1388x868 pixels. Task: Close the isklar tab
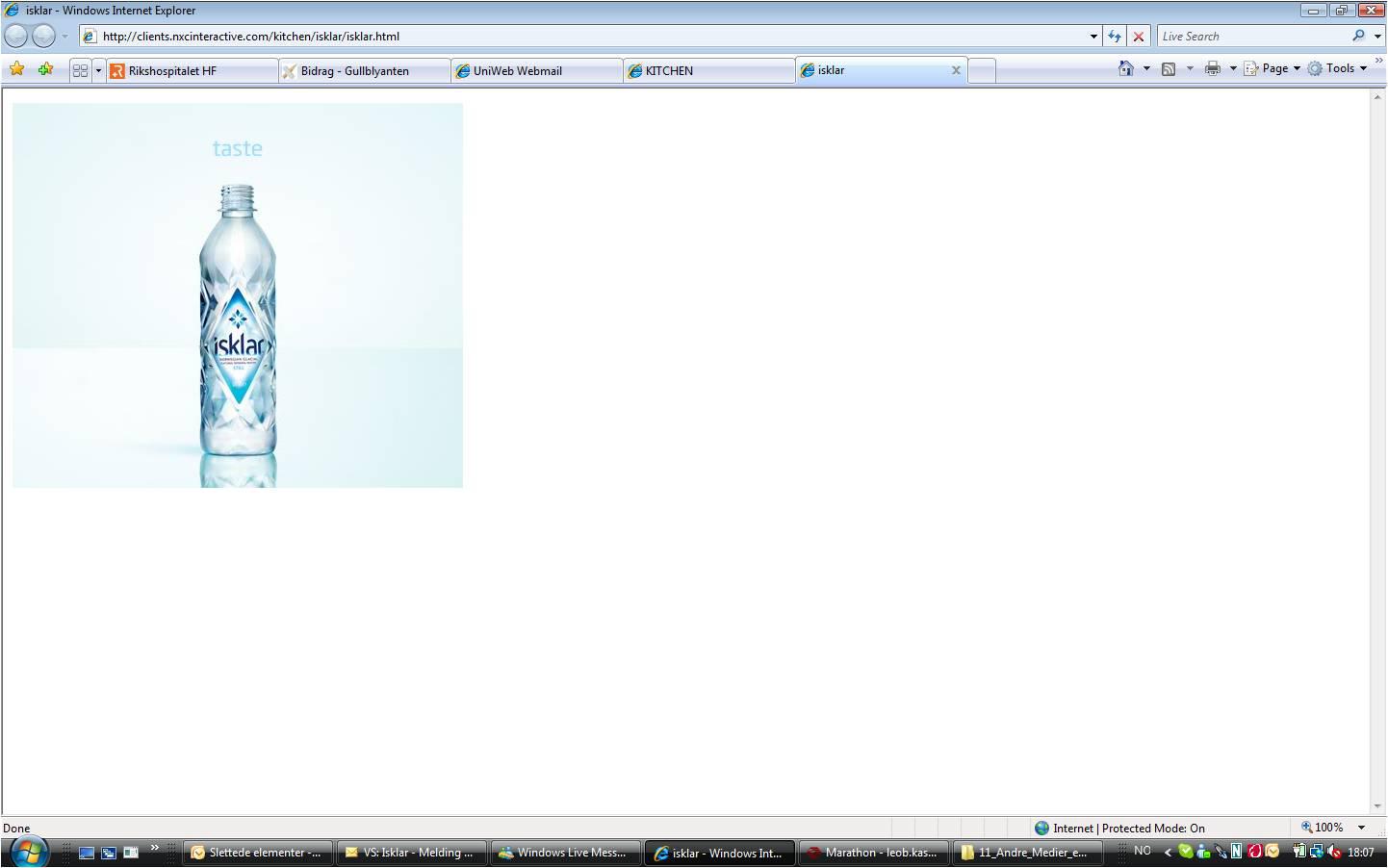coord(956,70)
